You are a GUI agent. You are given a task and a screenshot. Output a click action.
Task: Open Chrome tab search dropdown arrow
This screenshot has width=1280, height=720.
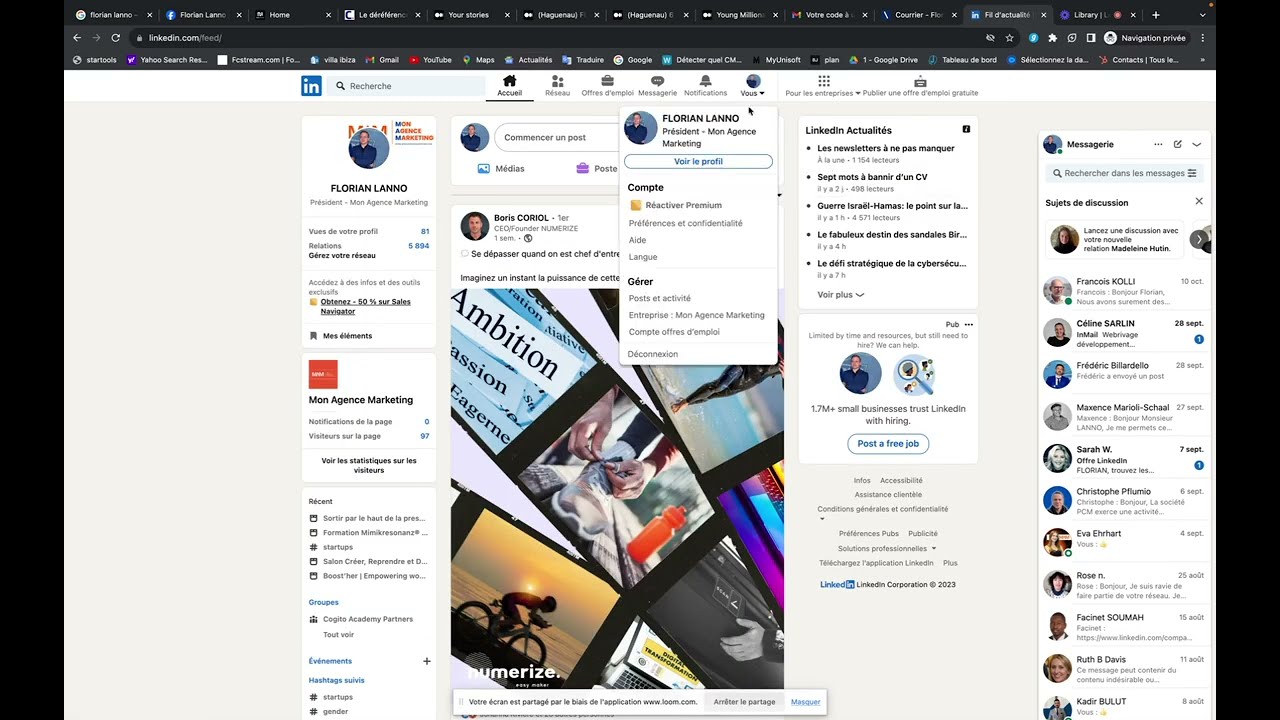(x=1202, y=15)
